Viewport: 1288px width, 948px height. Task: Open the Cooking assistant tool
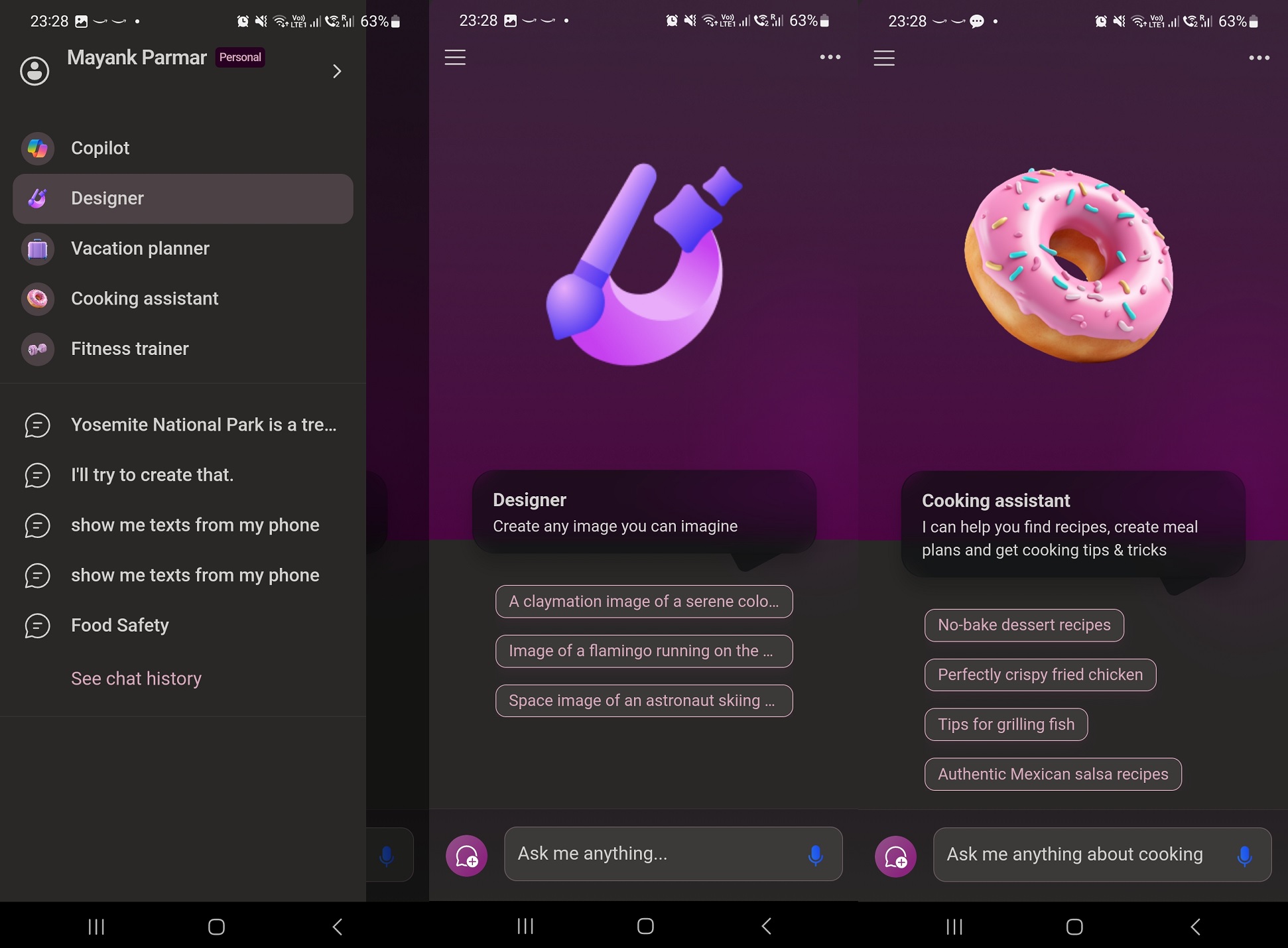[145, 298]
